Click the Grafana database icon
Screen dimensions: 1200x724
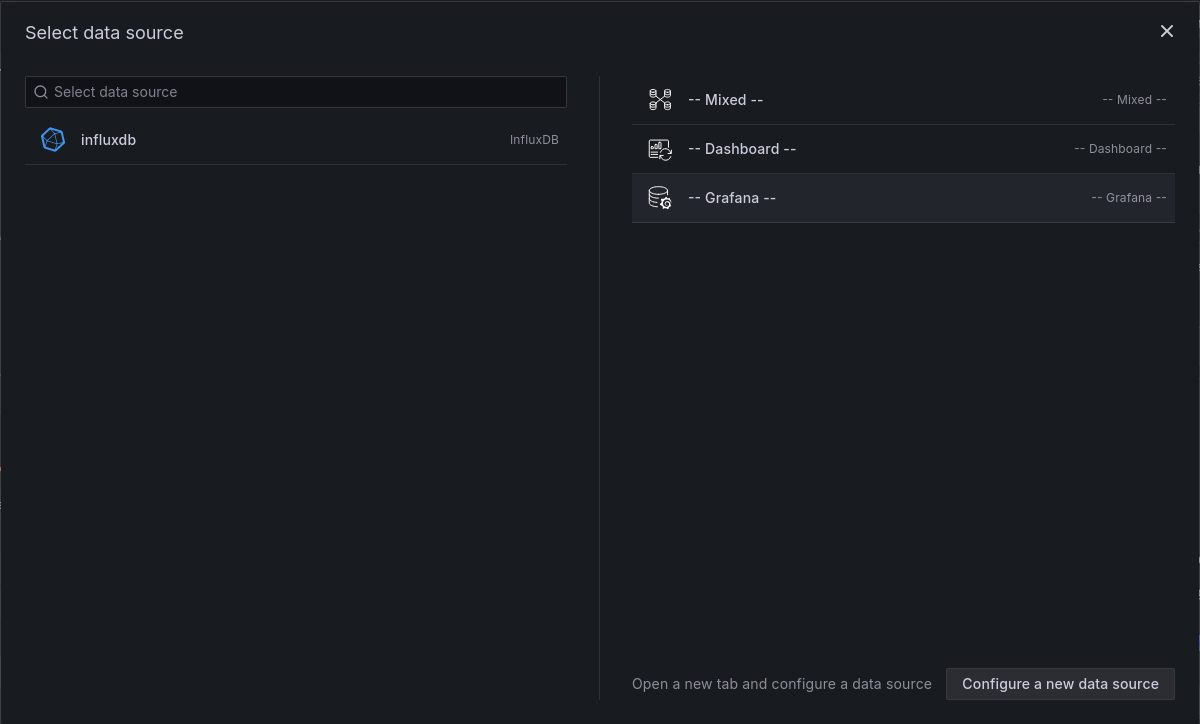(x=660, y=198)
